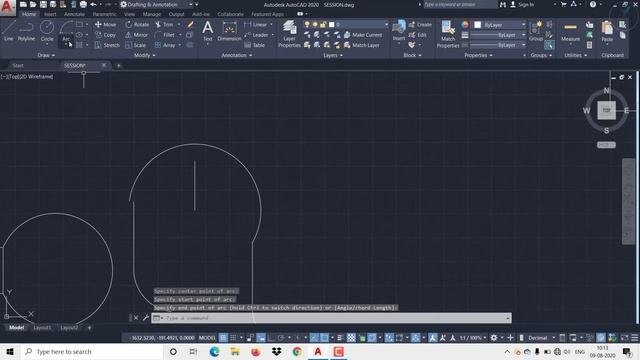Image resolution: width=640 pixels, height=360 pixels.
Task: Open the Annotate ribbon tab
Action: pyautogui.click(x=74, y=14)
